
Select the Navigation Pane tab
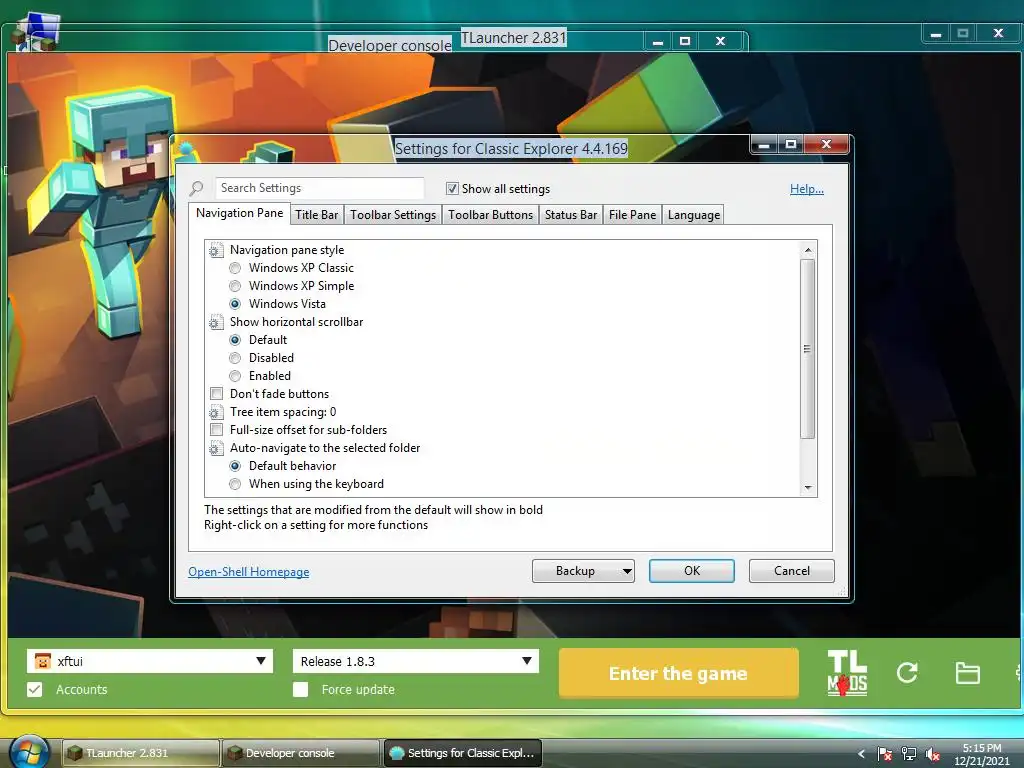click(240, 214)
